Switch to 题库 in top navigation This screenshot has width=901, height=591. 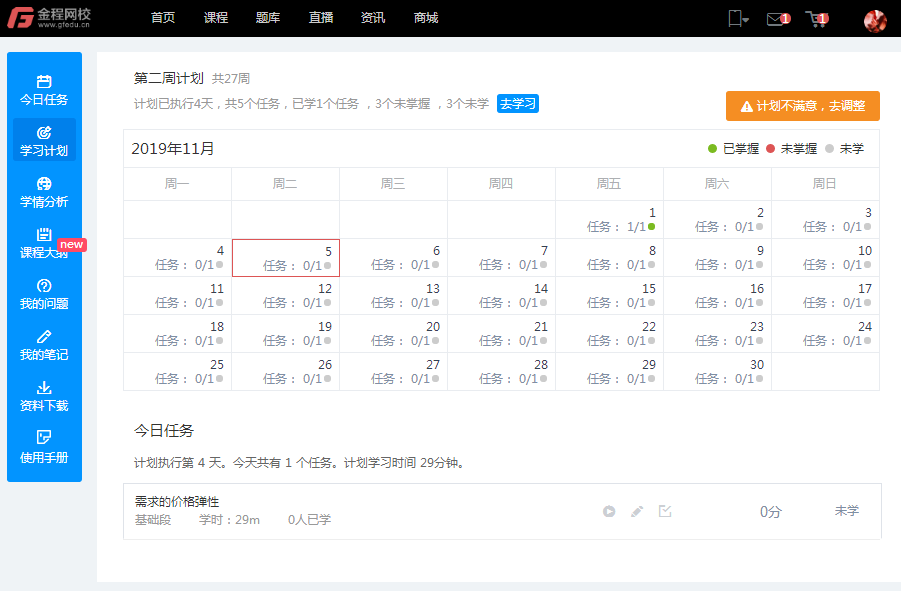coord(268,18)
